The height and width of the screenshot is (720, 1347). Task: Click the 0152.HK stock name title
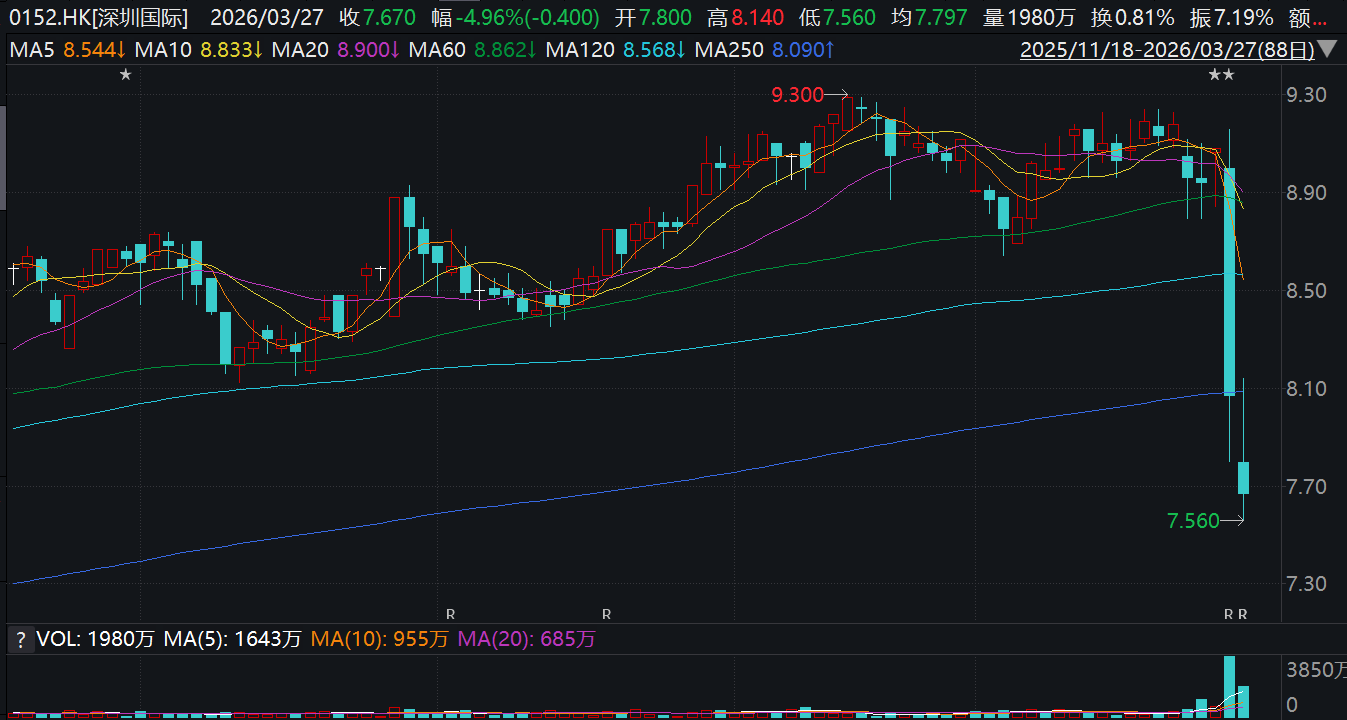103,17
